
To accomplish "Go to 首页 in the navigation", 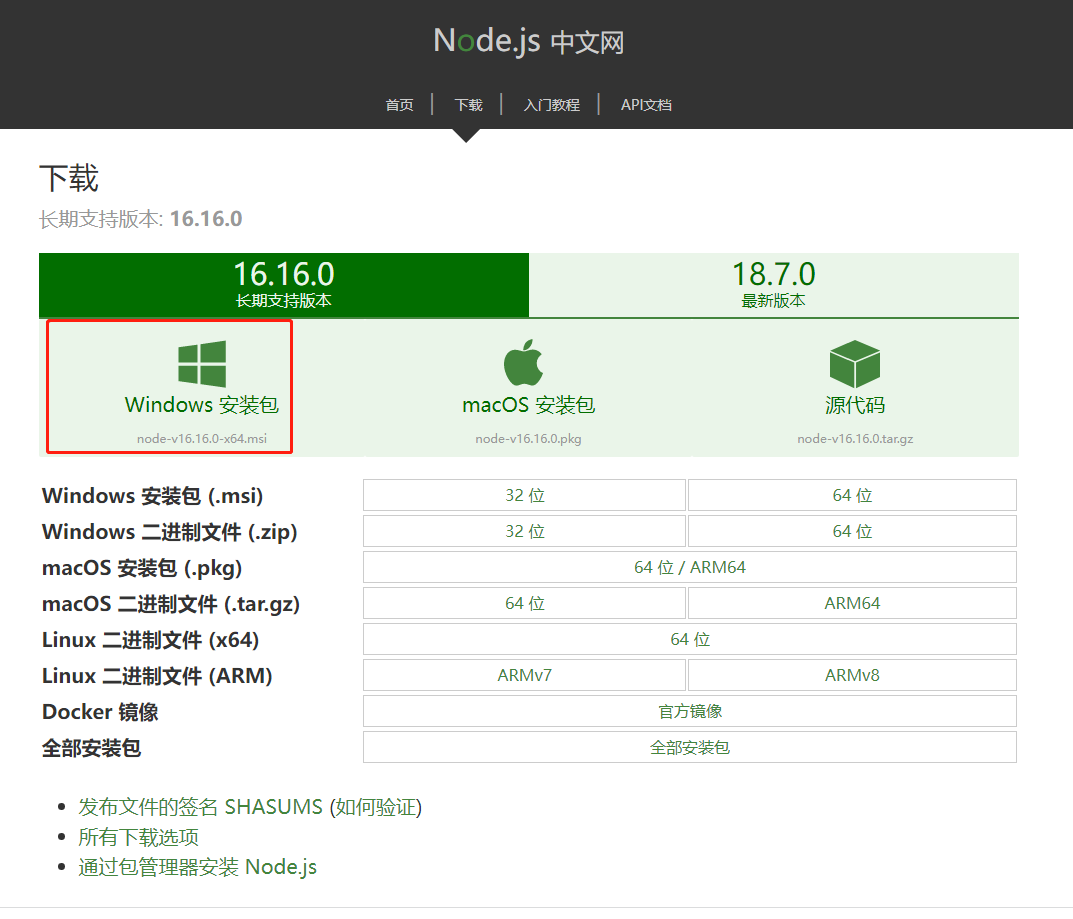I will click(x=400, y=105).
